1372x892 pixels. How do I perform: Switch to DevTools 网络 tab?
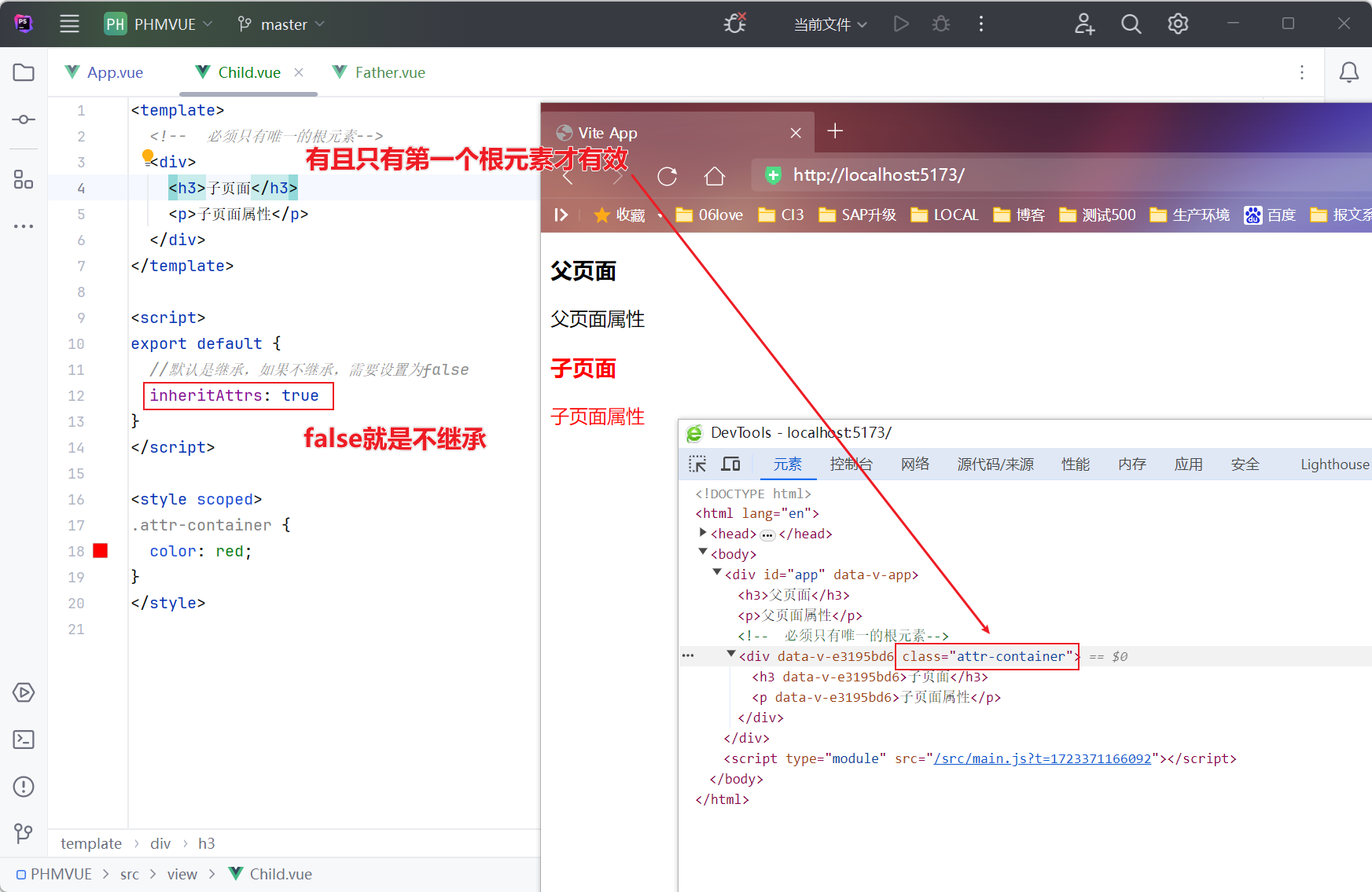click(x=915, y=464)
